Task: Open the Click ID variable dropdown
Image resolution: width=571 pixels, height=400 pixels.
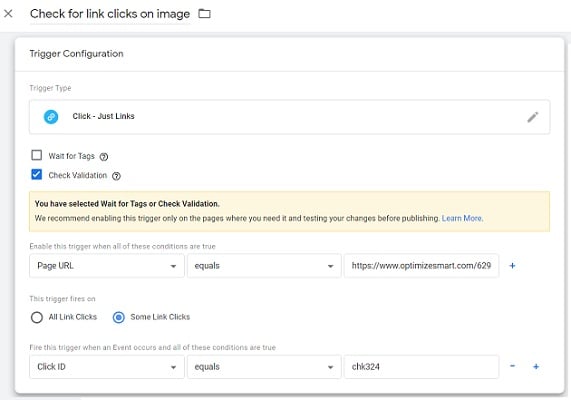Action: click(107, 367)
